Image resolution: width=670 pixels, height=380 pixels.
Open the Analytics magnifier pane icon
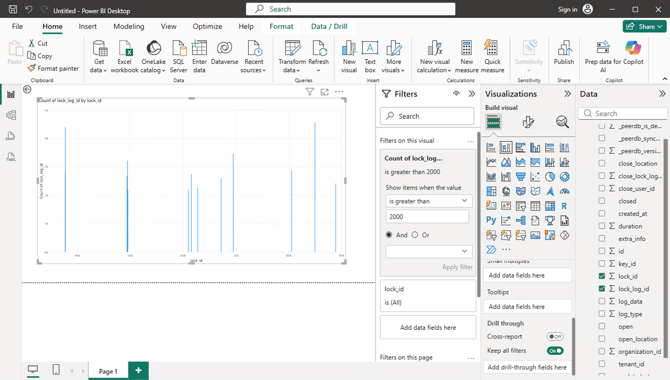[562, 122]
